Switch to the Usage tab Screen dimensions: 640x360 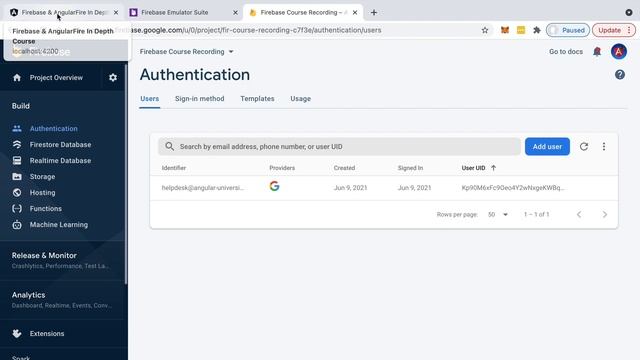[x=300, y=99]
